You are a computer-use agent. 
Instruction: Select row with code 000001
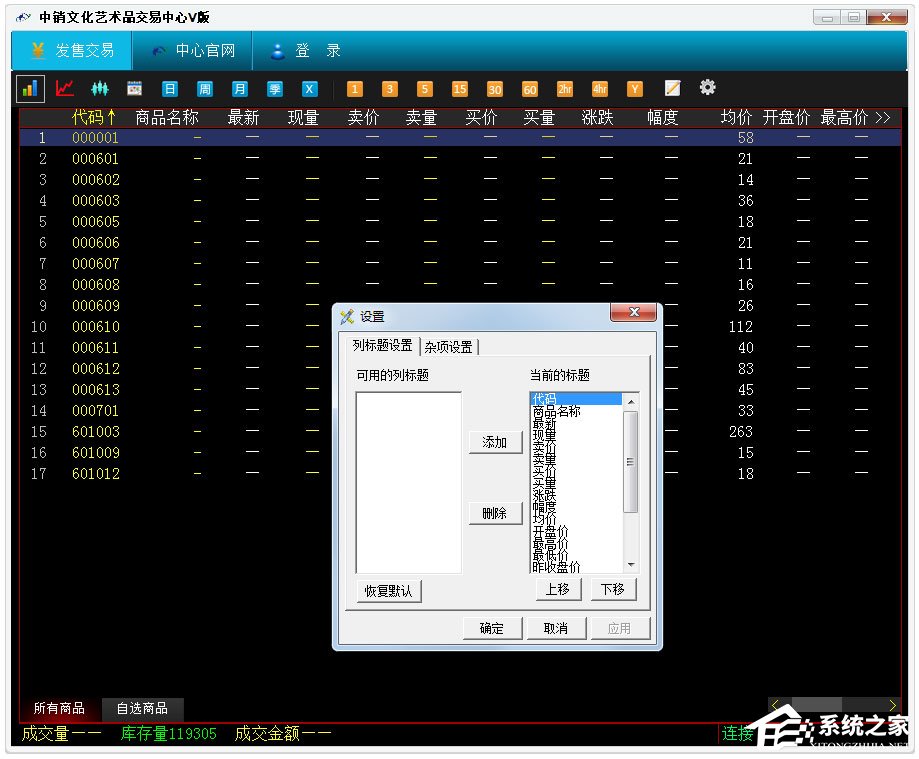(x=460, y=138)
